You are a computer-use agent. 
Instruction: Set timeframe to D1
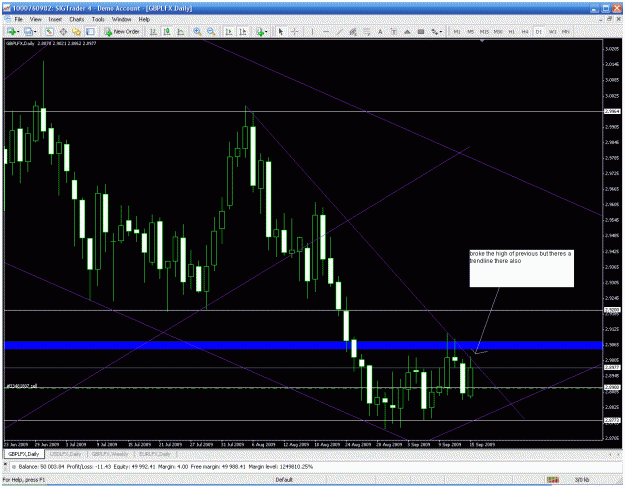pyautogui.click(x=539, y=32)
